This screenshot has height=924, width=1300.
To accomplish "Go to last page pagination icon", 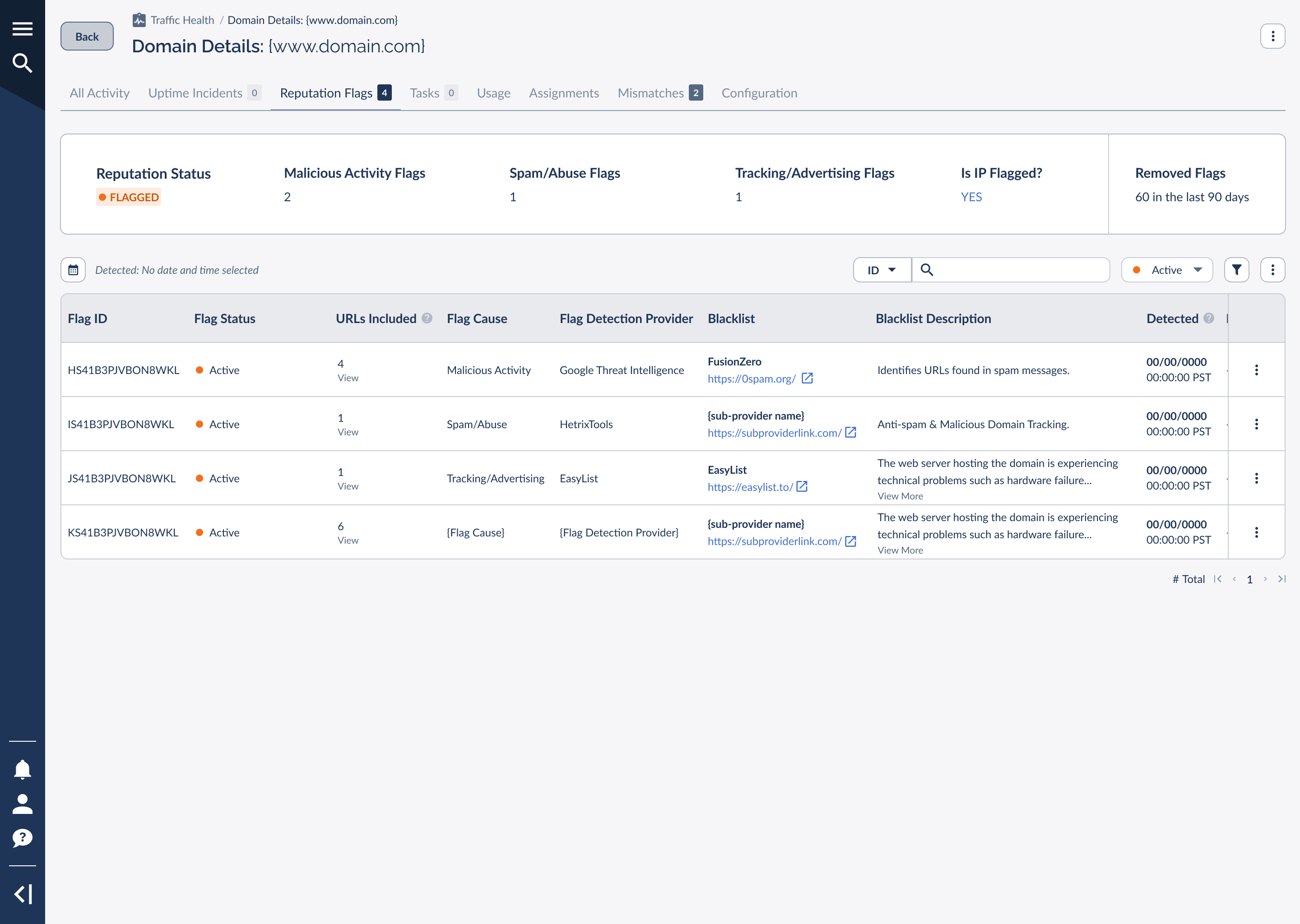I will [x=1282, y=579].
